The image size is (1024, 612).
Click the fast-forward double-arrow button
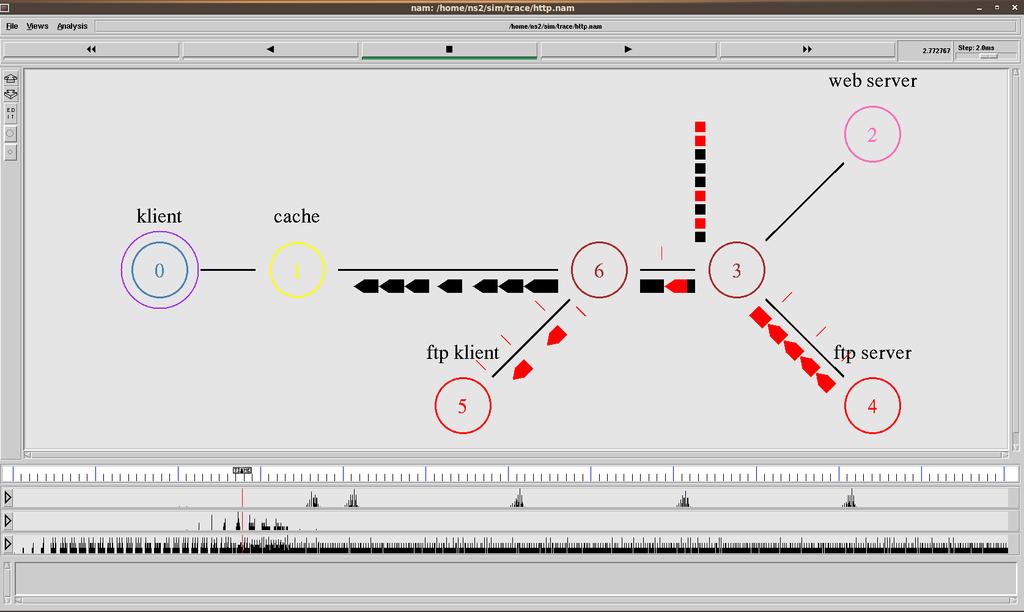pyautogui.click(x=807, y=49)
